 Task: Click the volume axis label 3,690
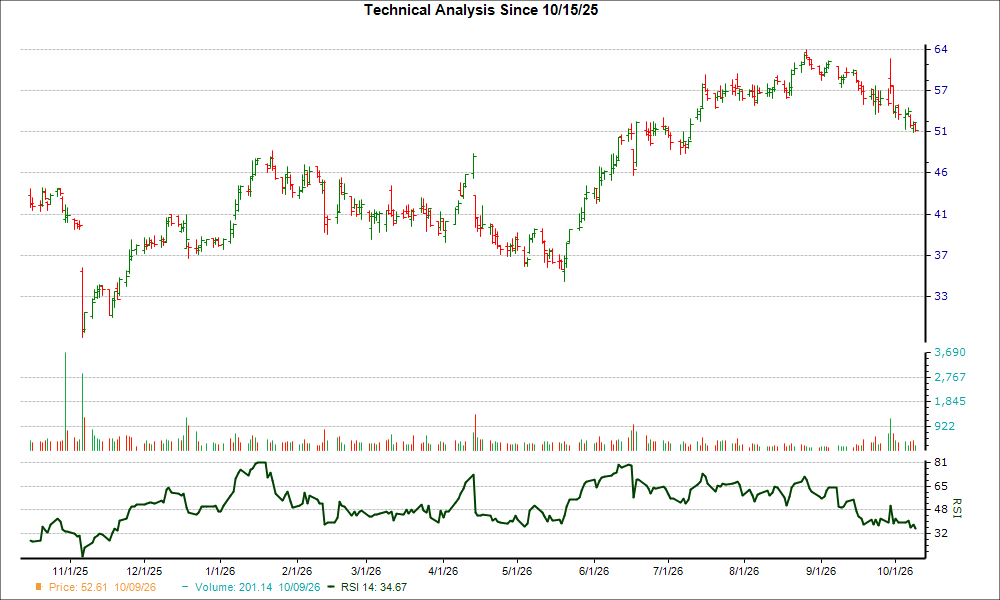950,352
